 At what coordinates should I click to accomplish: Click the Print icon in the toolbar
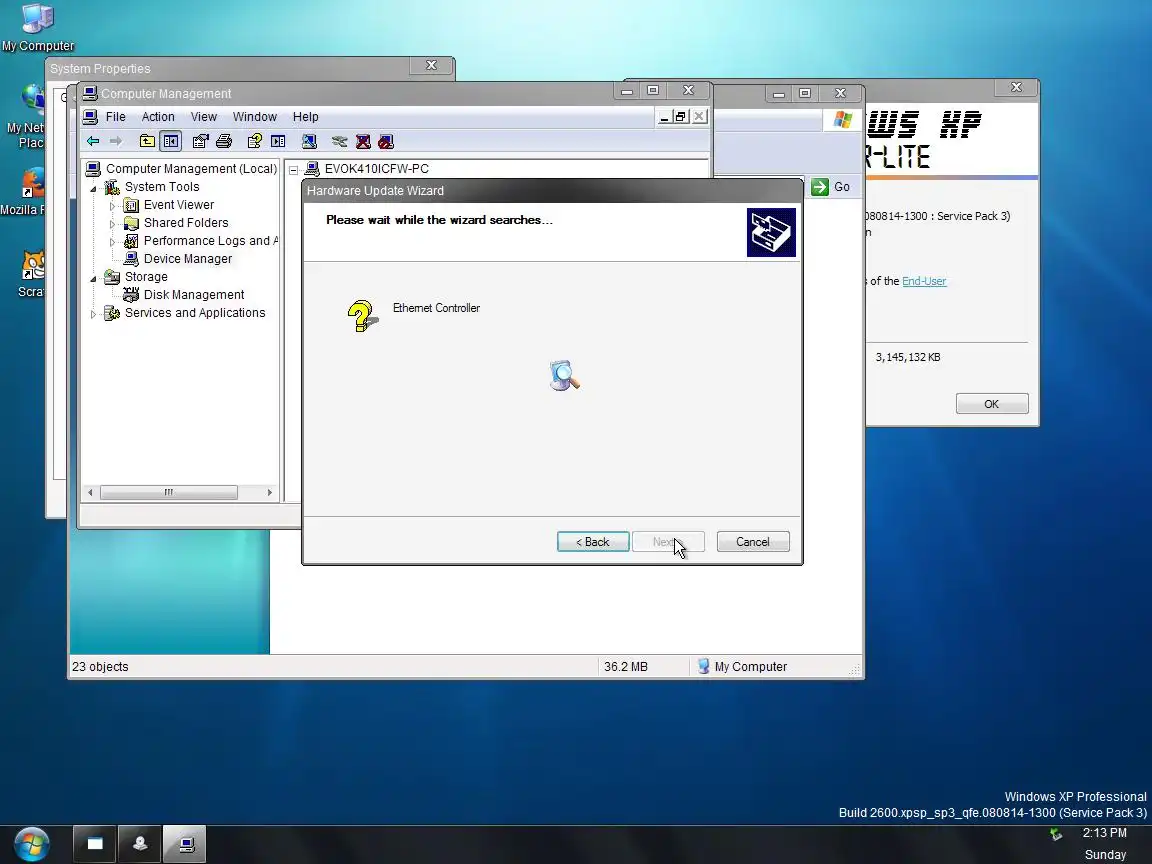coord(223,141)
